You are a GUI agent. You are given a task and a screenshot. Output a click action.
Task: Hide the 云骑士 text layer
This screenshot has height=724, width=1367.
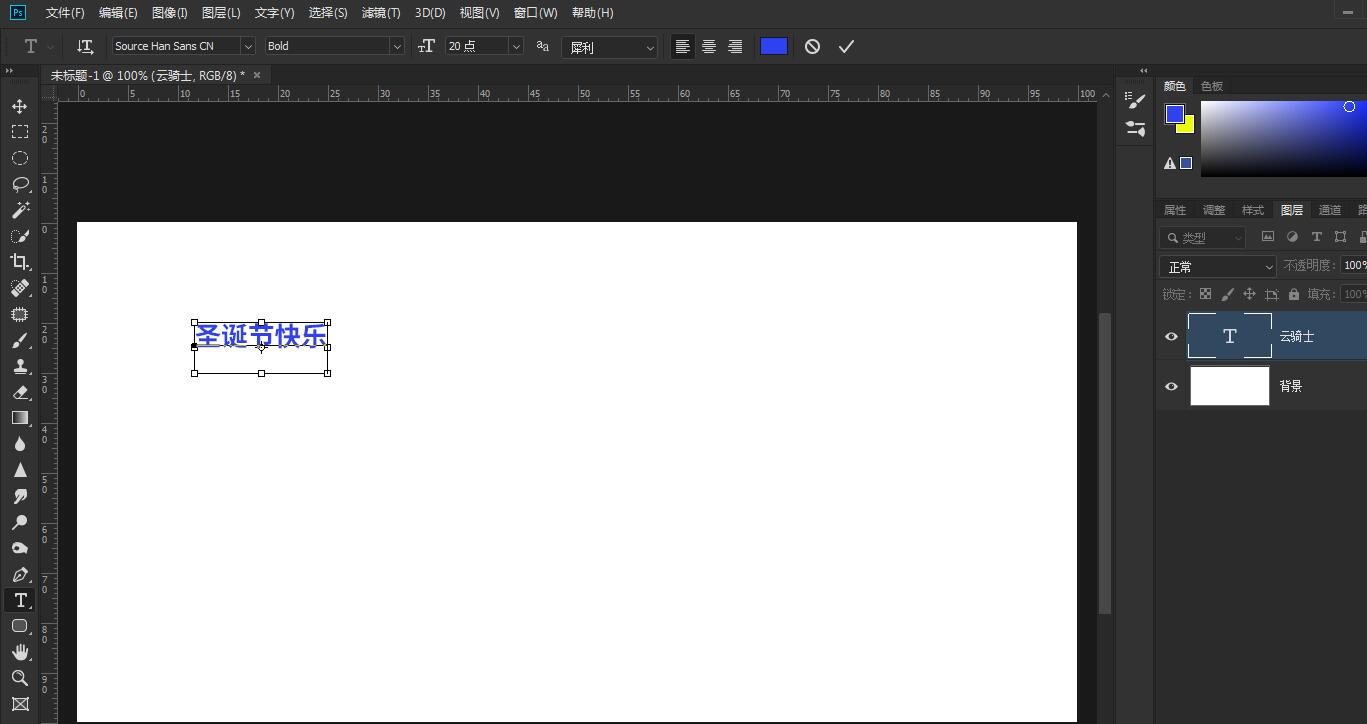pyautogui.click(x=1171, y=336)
